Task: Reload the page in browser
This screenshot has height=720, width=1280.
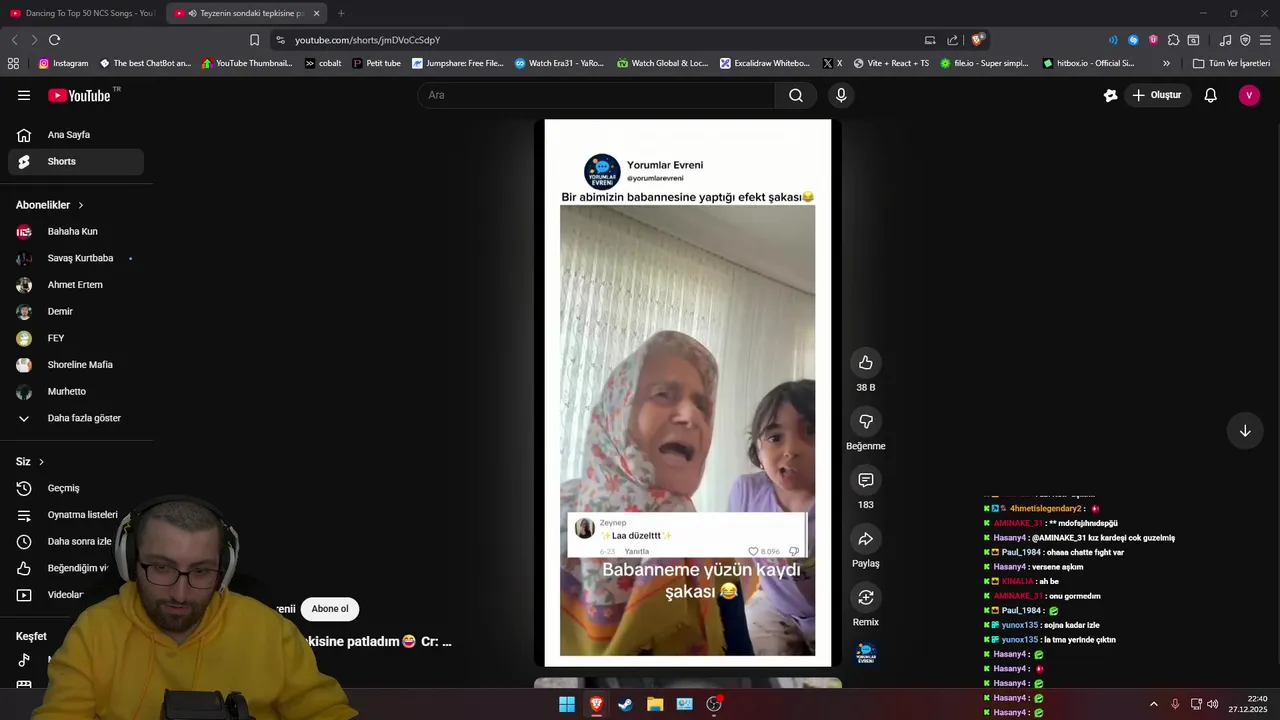Action: [54, 40]
